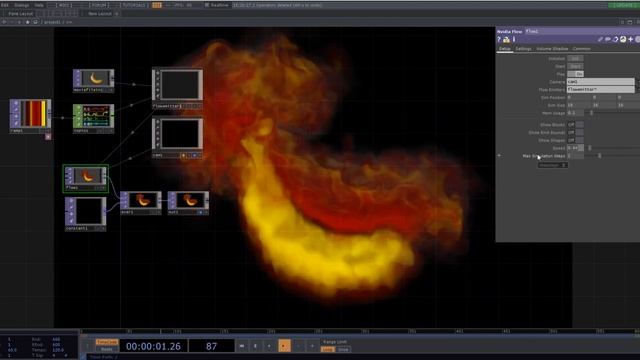The width and height of the screenshot is (640, 360).
Task: Click the round Python language icon in parameter header
Action: point(623,39)
